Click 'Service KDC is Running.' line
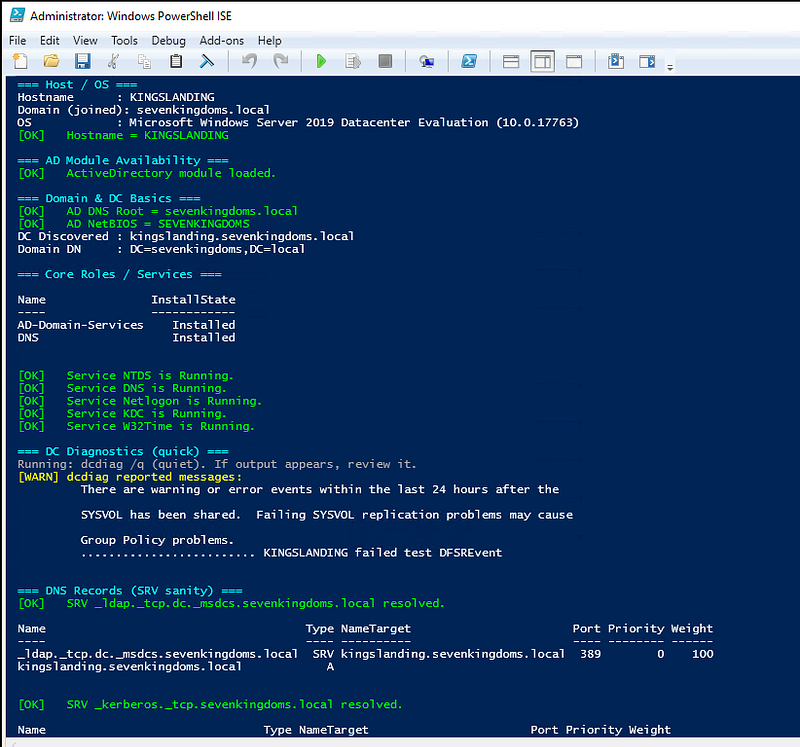The image size is (800, 747). (122, 414)
